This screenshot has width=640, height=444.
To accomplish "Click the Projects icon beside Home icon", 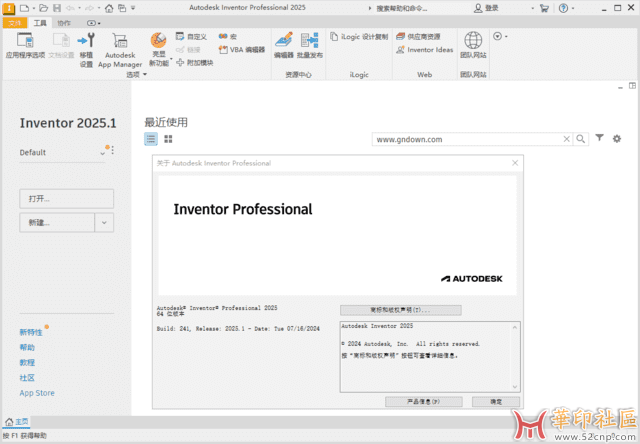I will [122, 8].
